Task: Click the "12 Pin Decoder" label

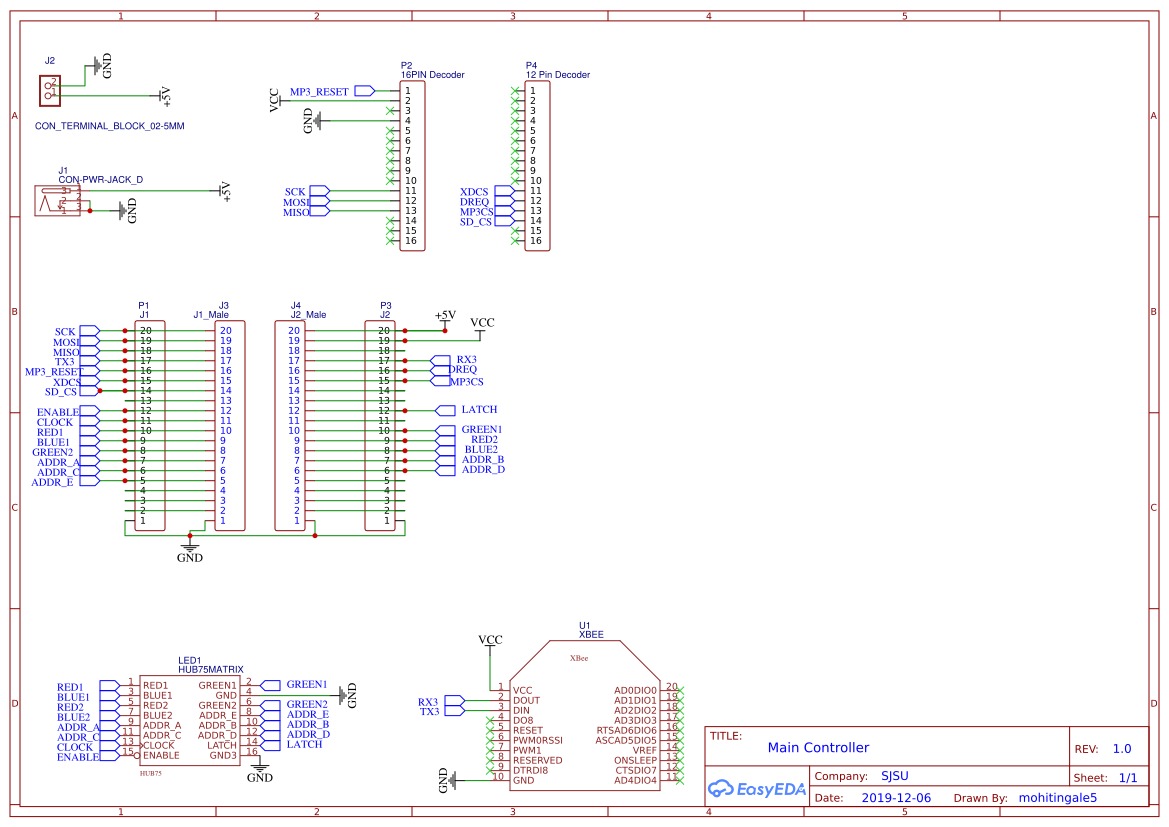Action: coord(558,75)
